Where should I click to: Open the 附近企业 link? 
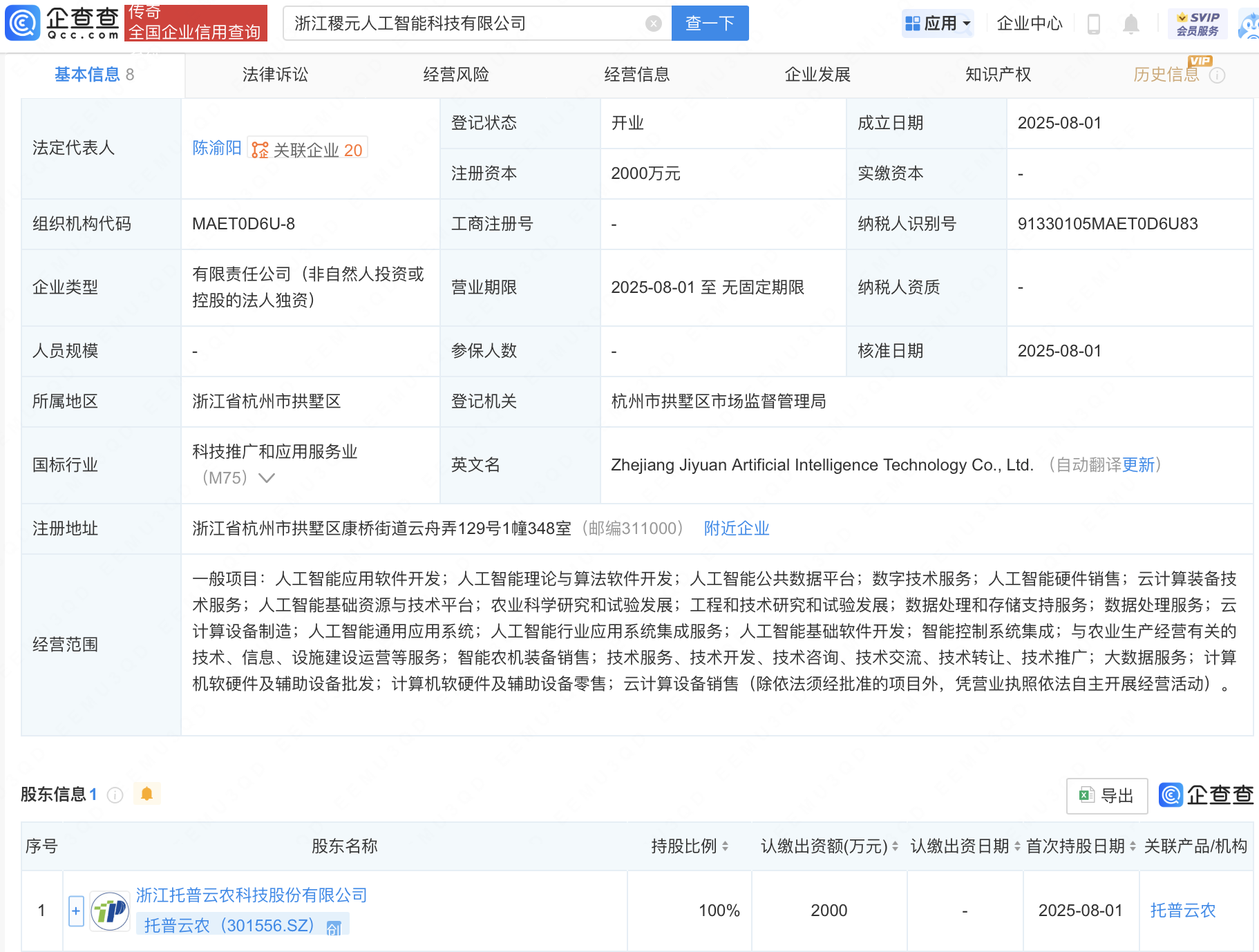click(736, 529)
